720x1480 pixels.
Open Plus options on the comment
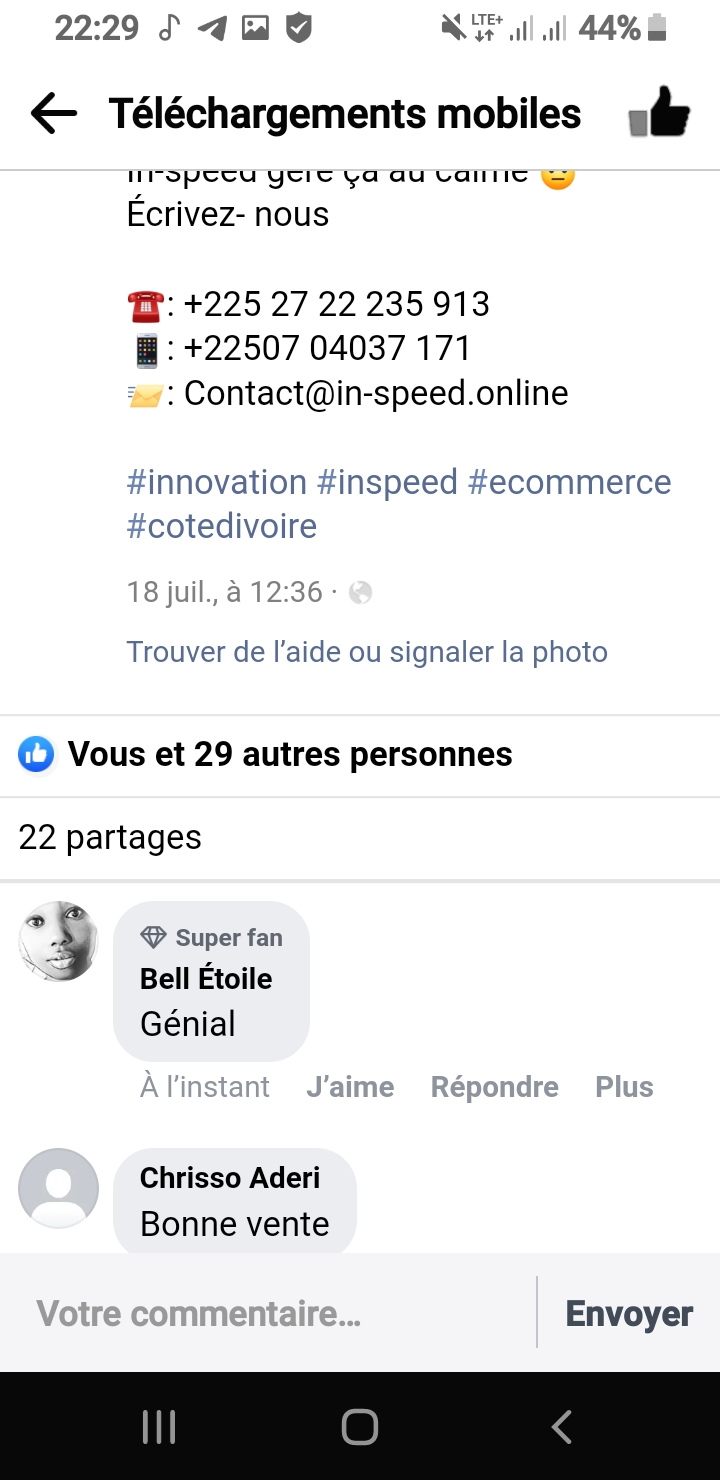coord(624,1087)
